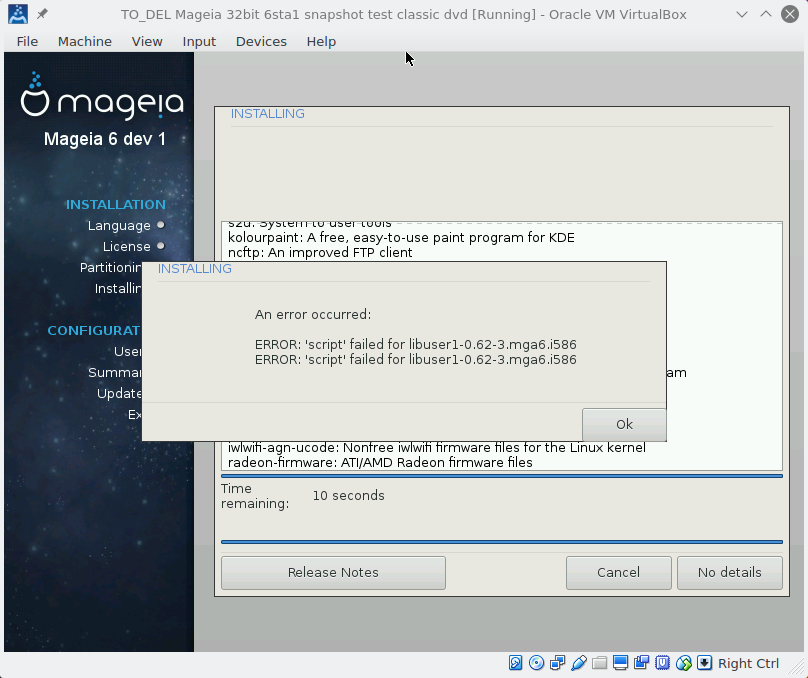Click the keyboard capture down-arrow icon
The image size is (808, 678).
coord(704,663)
